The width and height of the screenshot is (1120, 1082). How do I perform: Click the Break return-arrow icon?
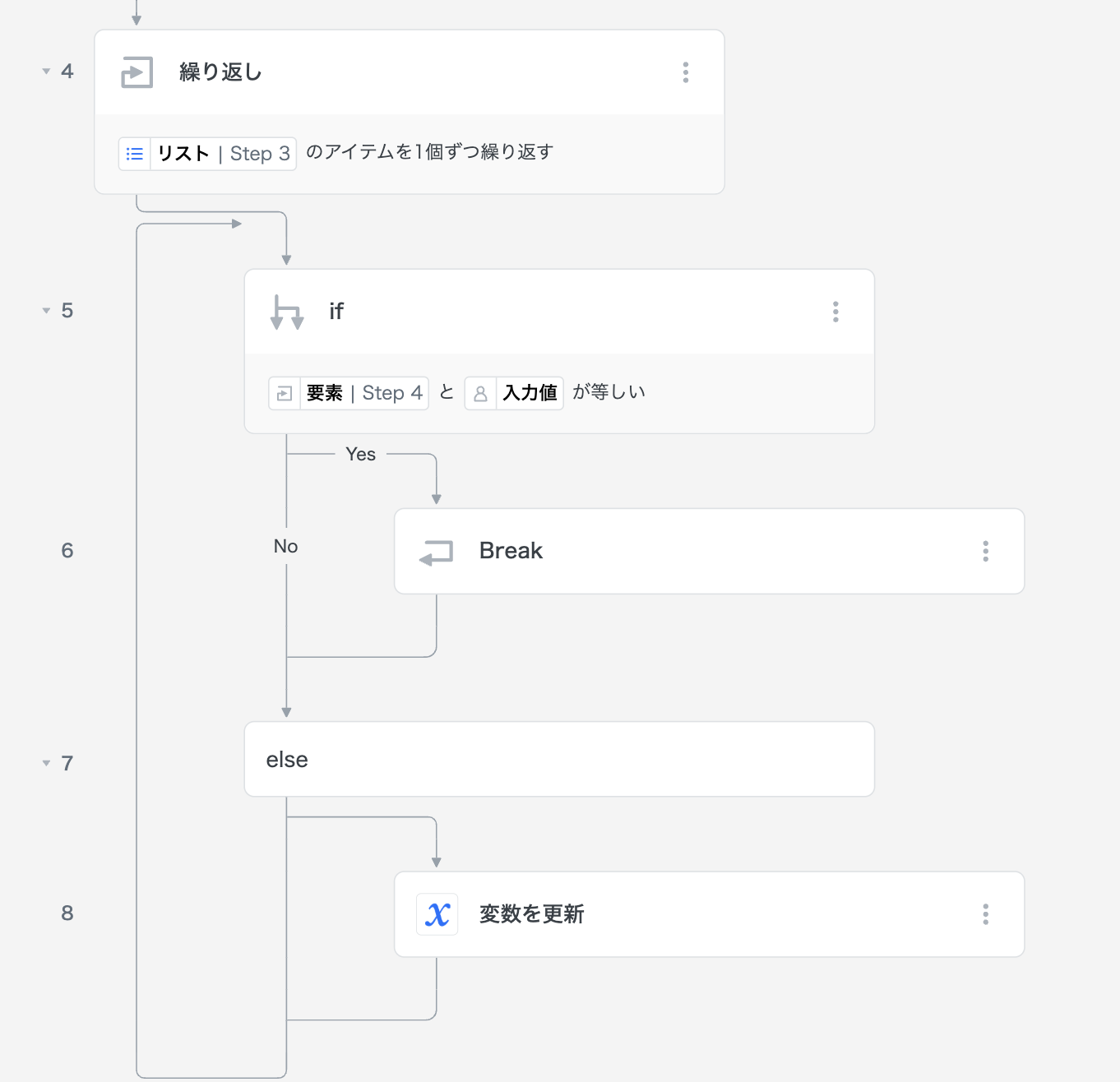tap(437, 552)
